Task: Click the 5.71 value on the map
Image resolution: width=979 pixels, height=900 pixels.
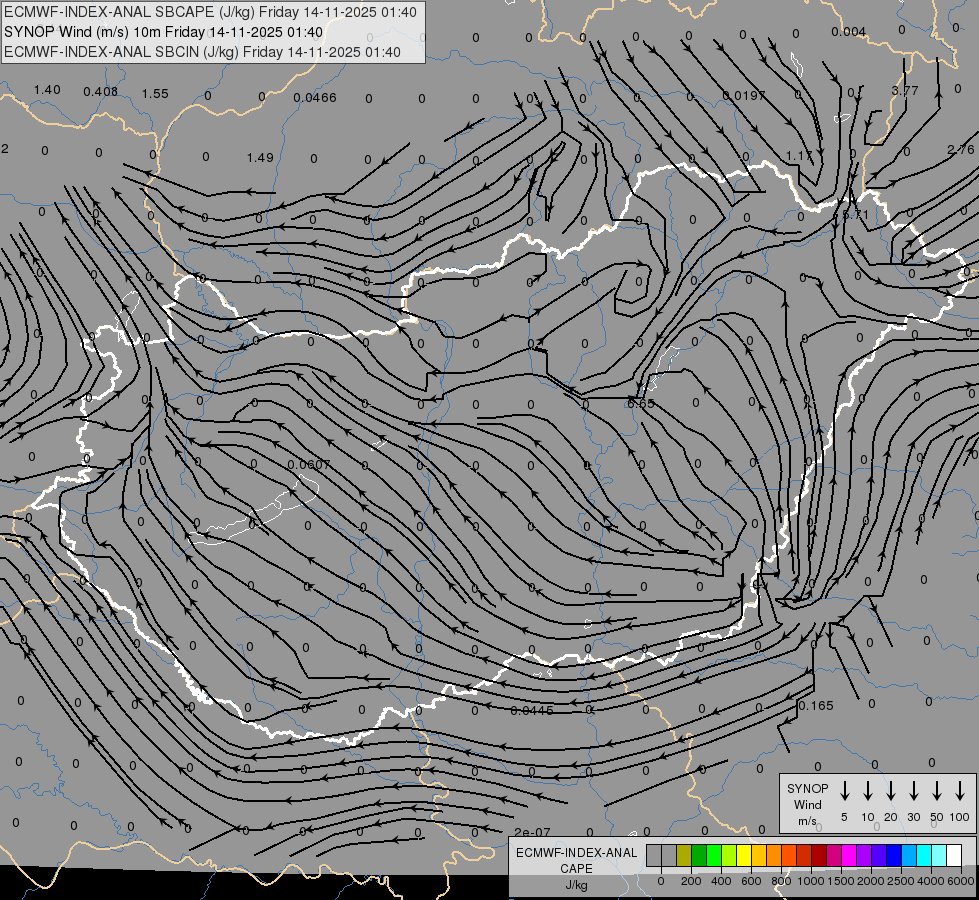Action: (x=855, y=215)
